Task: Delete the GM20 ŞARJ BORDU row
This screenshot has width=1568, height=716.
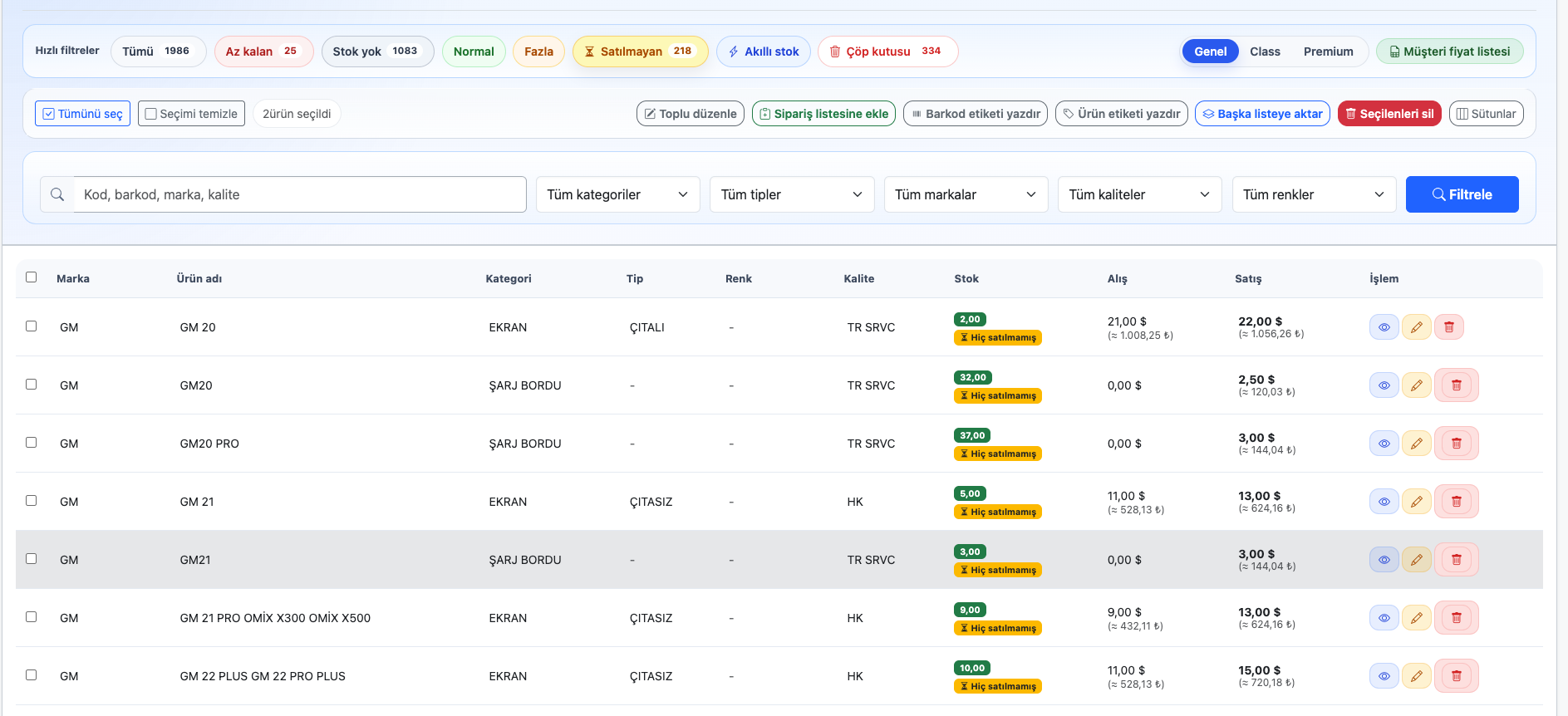Action: point(1456,385)
